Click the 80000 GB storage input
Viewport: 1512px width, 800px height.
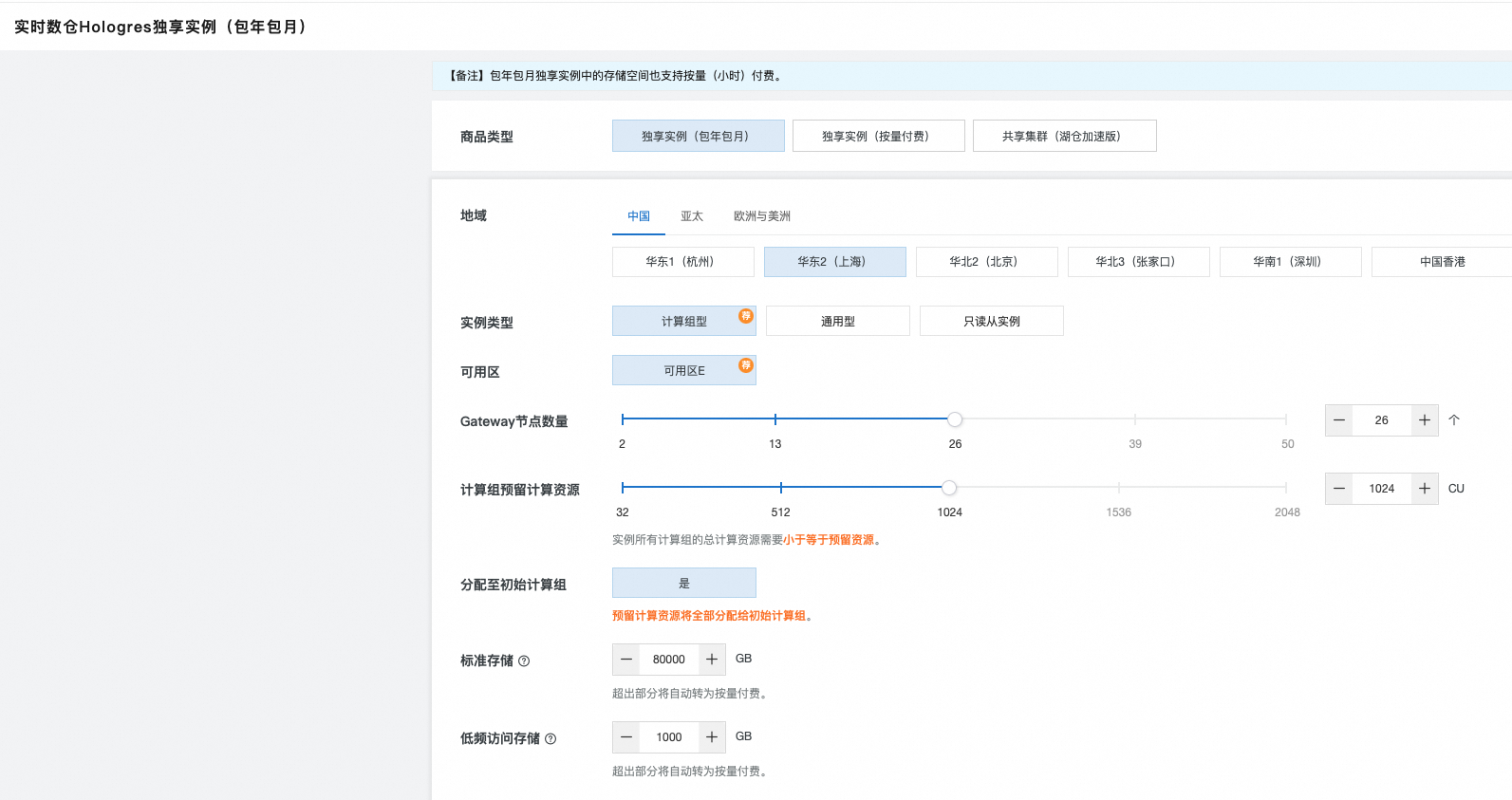click(x=669, y=660)
